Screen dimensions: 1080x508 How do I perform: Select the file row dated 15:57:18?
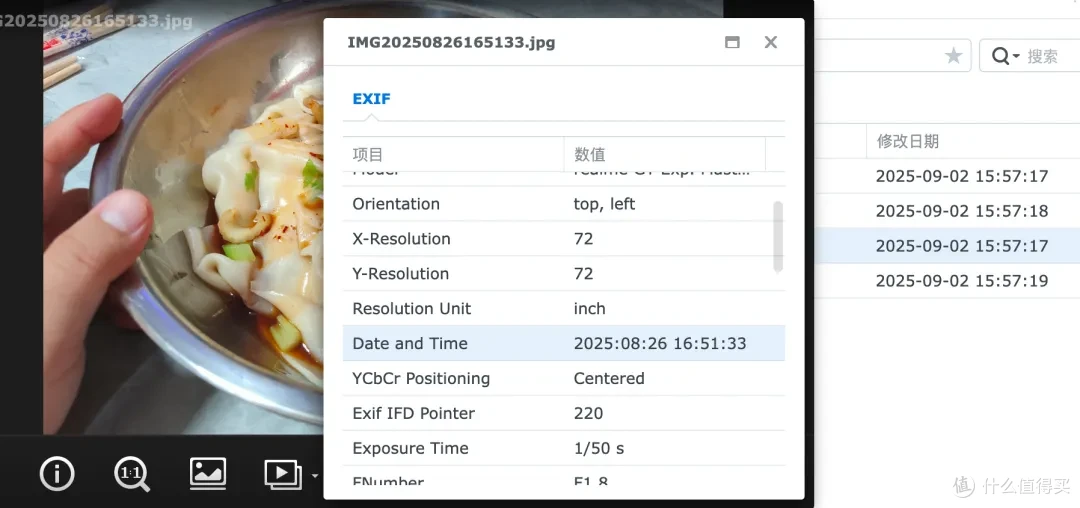(947, 211)
